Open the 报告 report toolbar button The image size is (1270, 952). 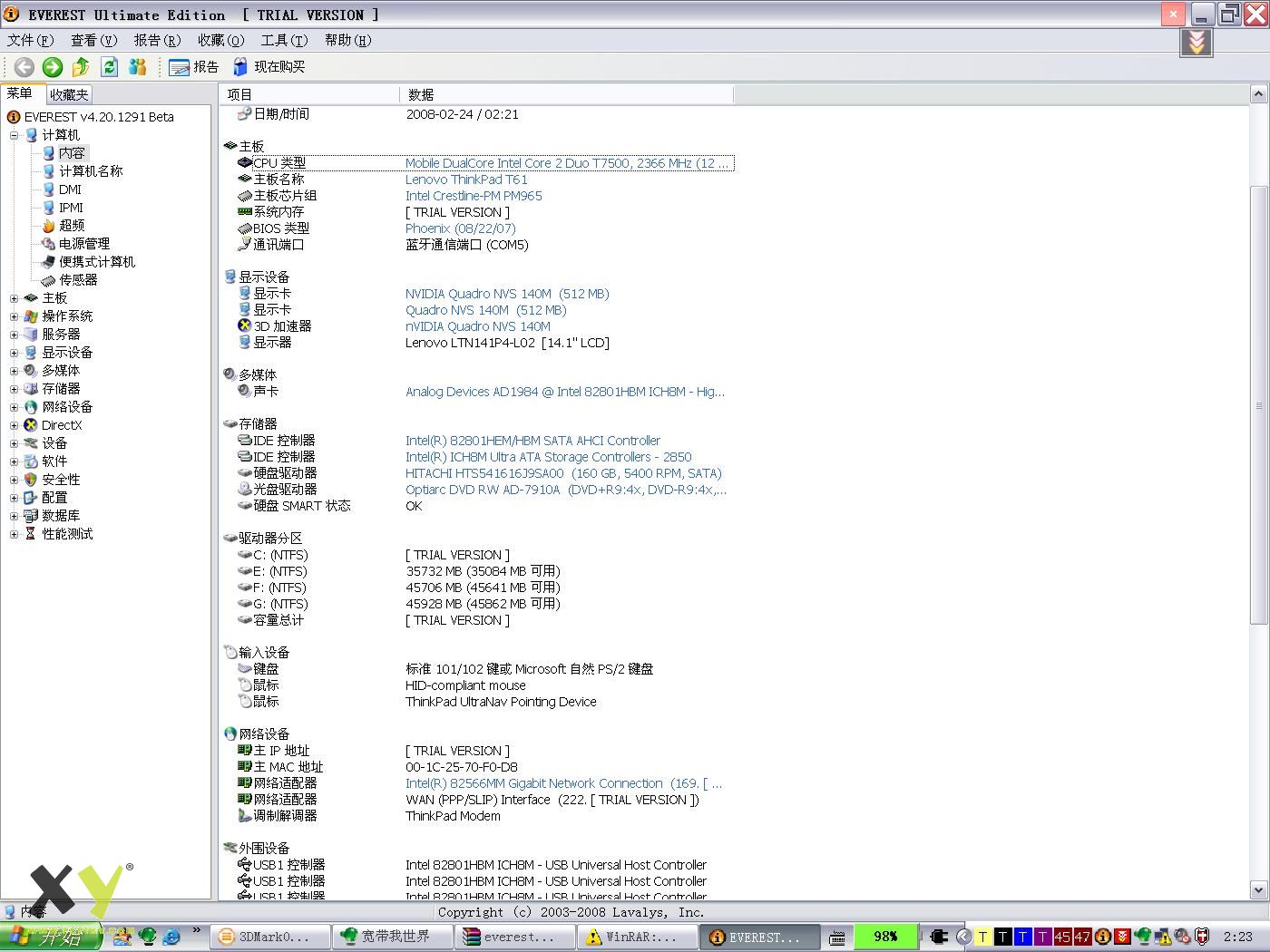(x=194, y=66)
